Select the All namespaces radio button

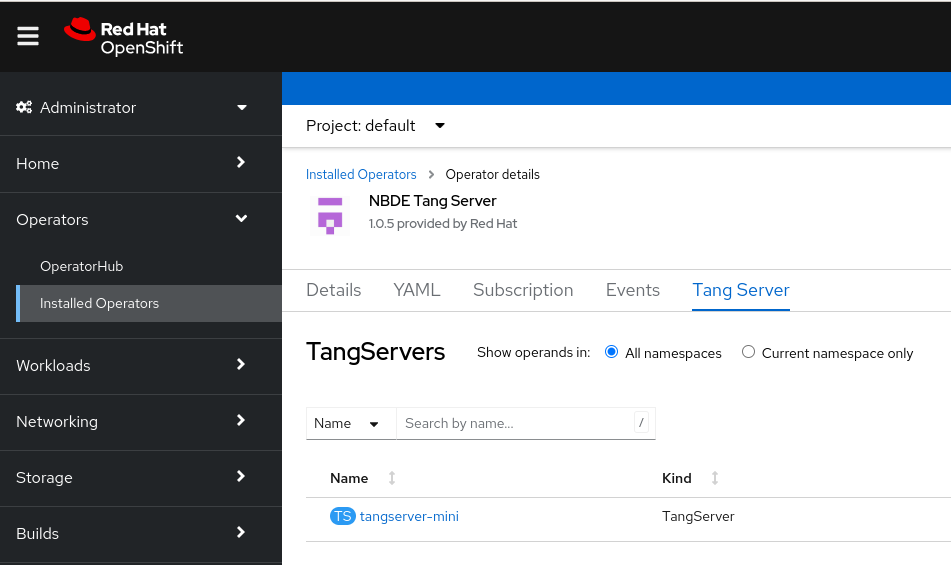coord(612,352)
